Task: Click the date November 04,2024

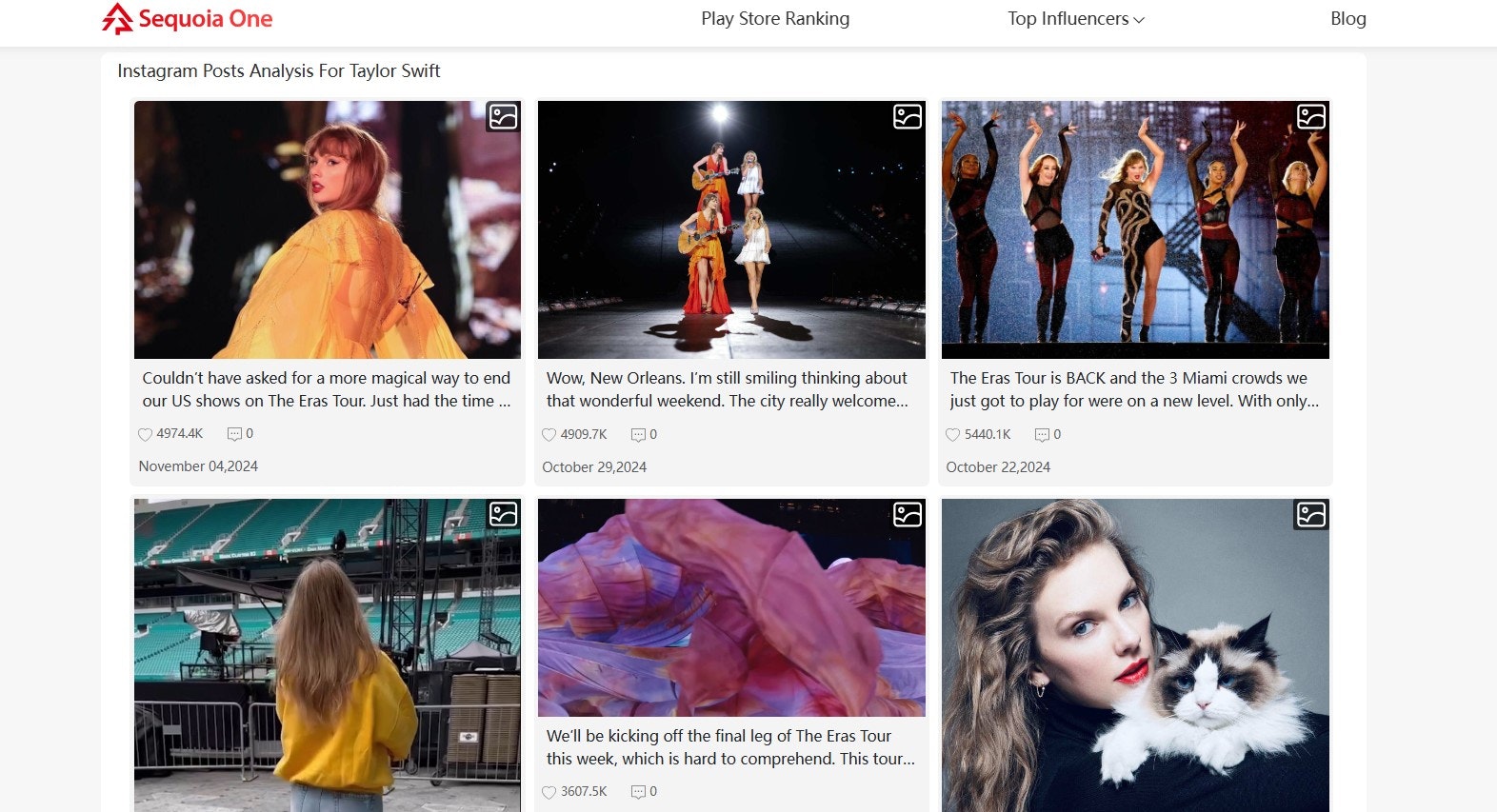Action: [198, 466]
